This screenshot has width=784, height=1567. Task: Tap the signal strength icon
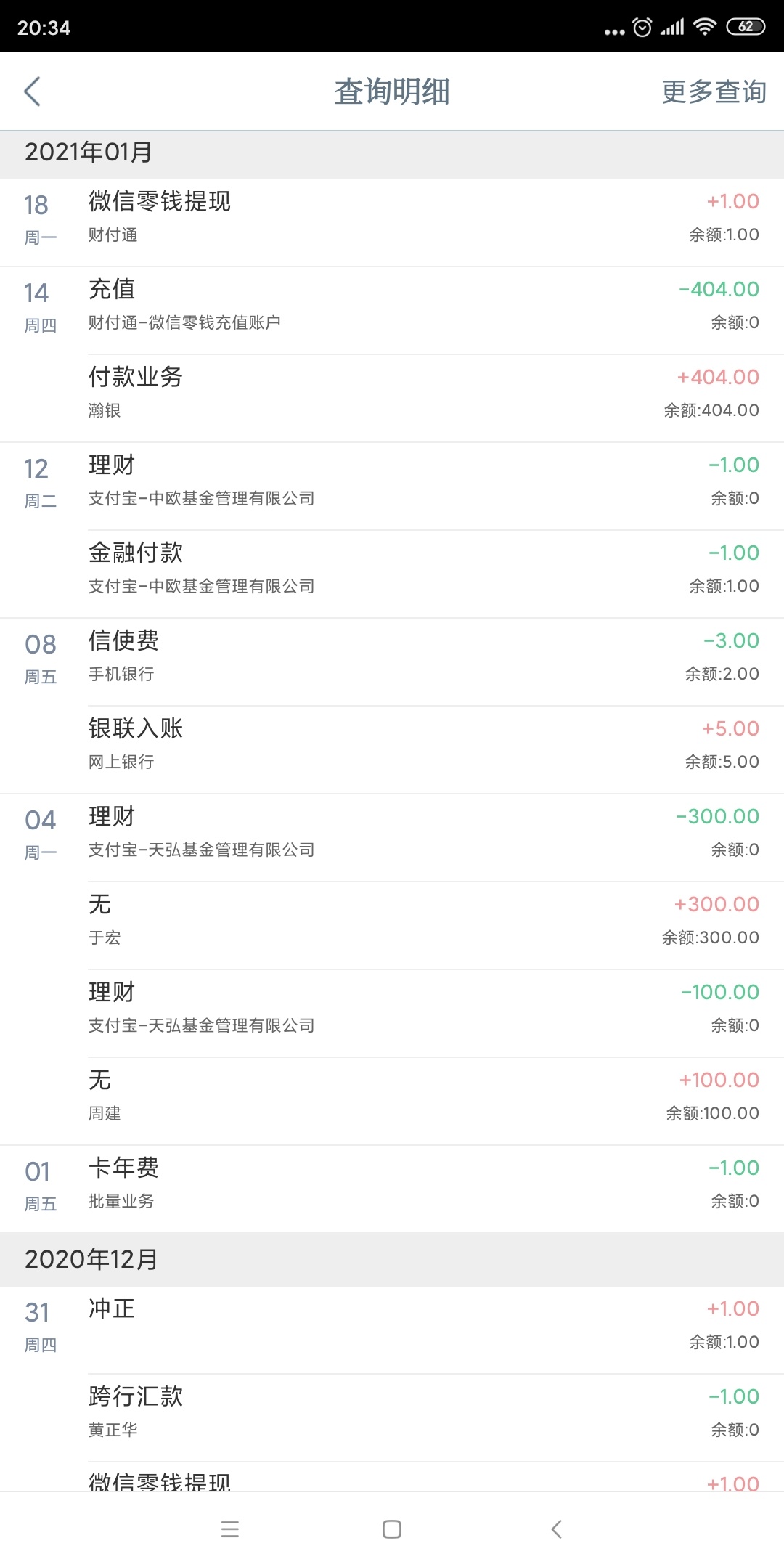tap(672, 28)
